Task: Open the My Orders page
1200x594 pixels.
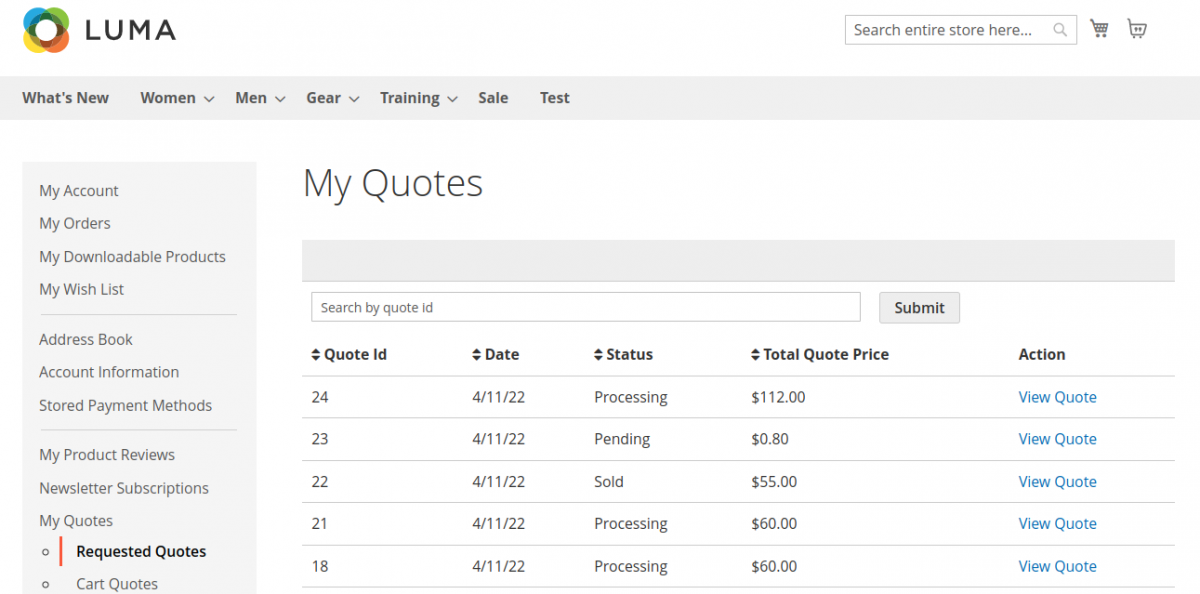Action: click(74, 223)
